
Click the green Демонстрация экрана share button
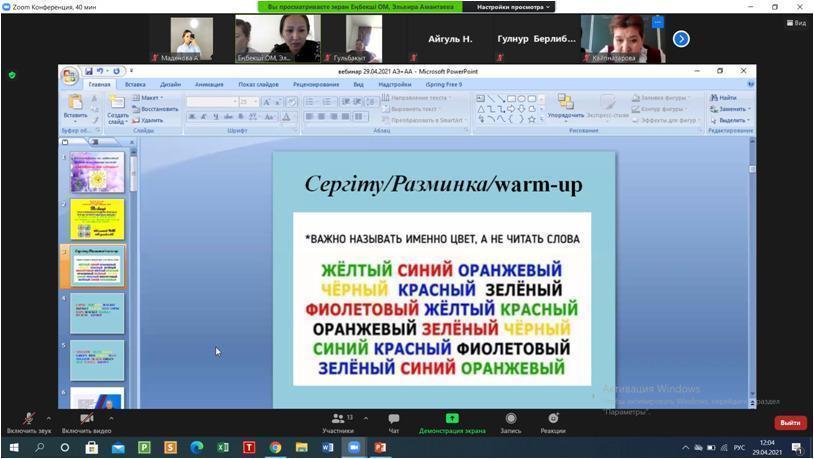(452, 423)
